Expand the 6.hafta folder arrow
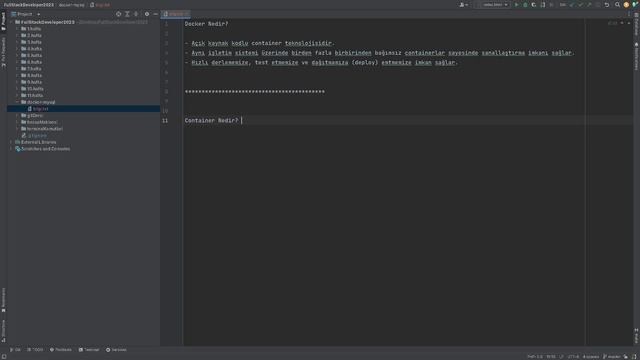The width and height of the screenshot is (640, 360). [x=17, y=62]
